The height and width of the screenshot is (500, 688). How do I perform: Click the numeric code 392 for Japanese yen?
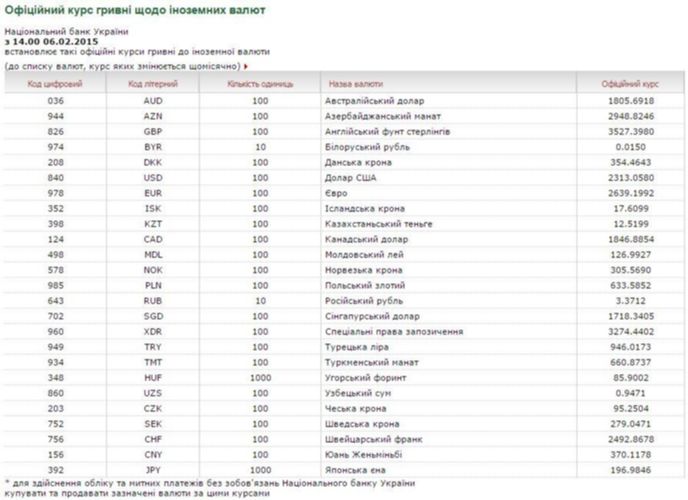click(56, 470)
